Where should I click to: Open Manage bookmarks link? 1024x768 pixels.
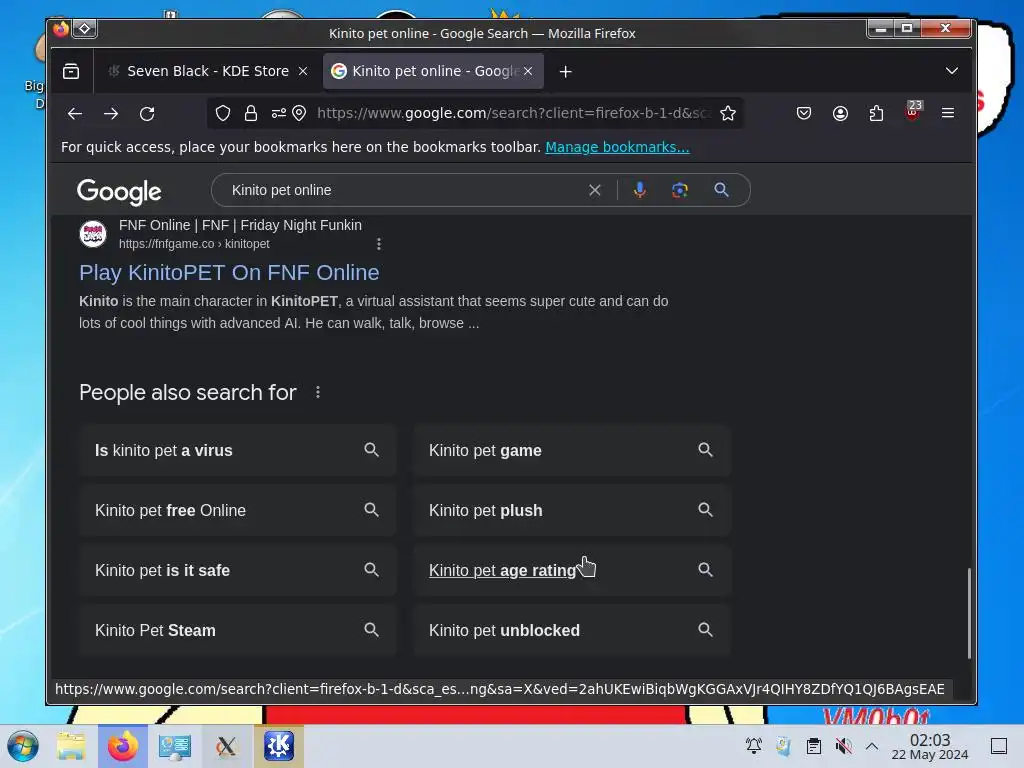617,147
